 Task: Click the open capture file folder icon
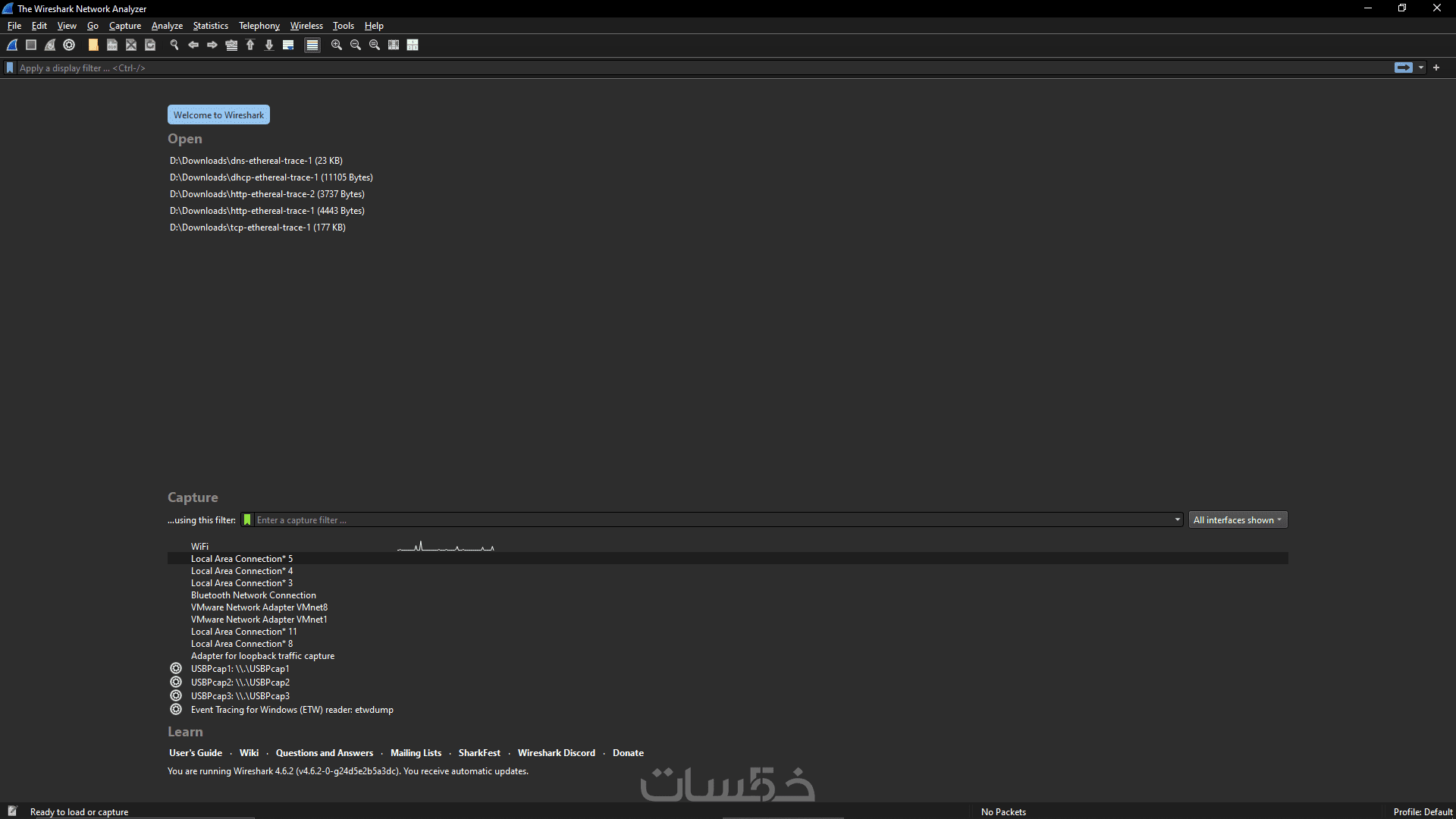93,45
